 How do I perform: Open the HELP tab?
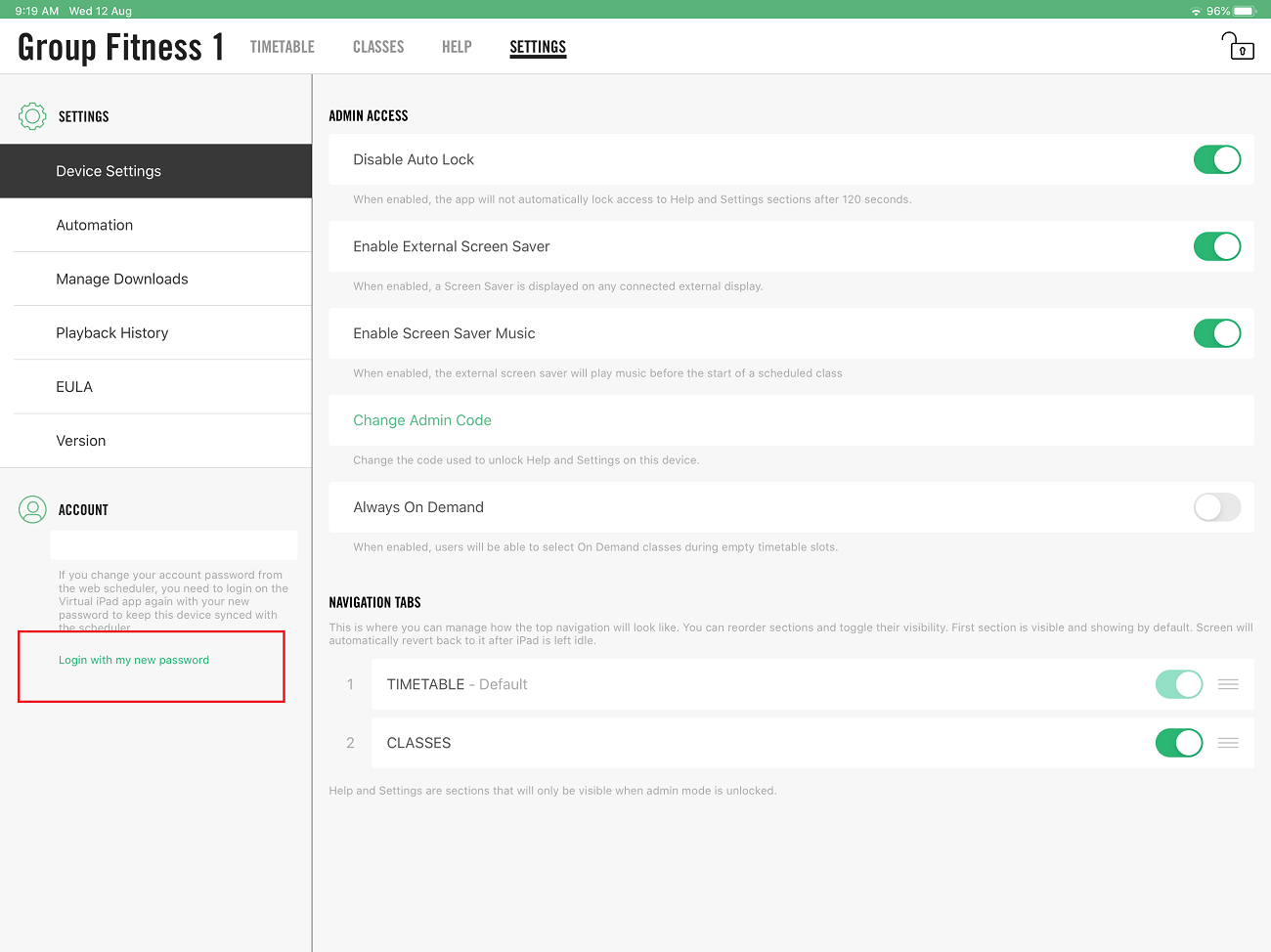457,47
